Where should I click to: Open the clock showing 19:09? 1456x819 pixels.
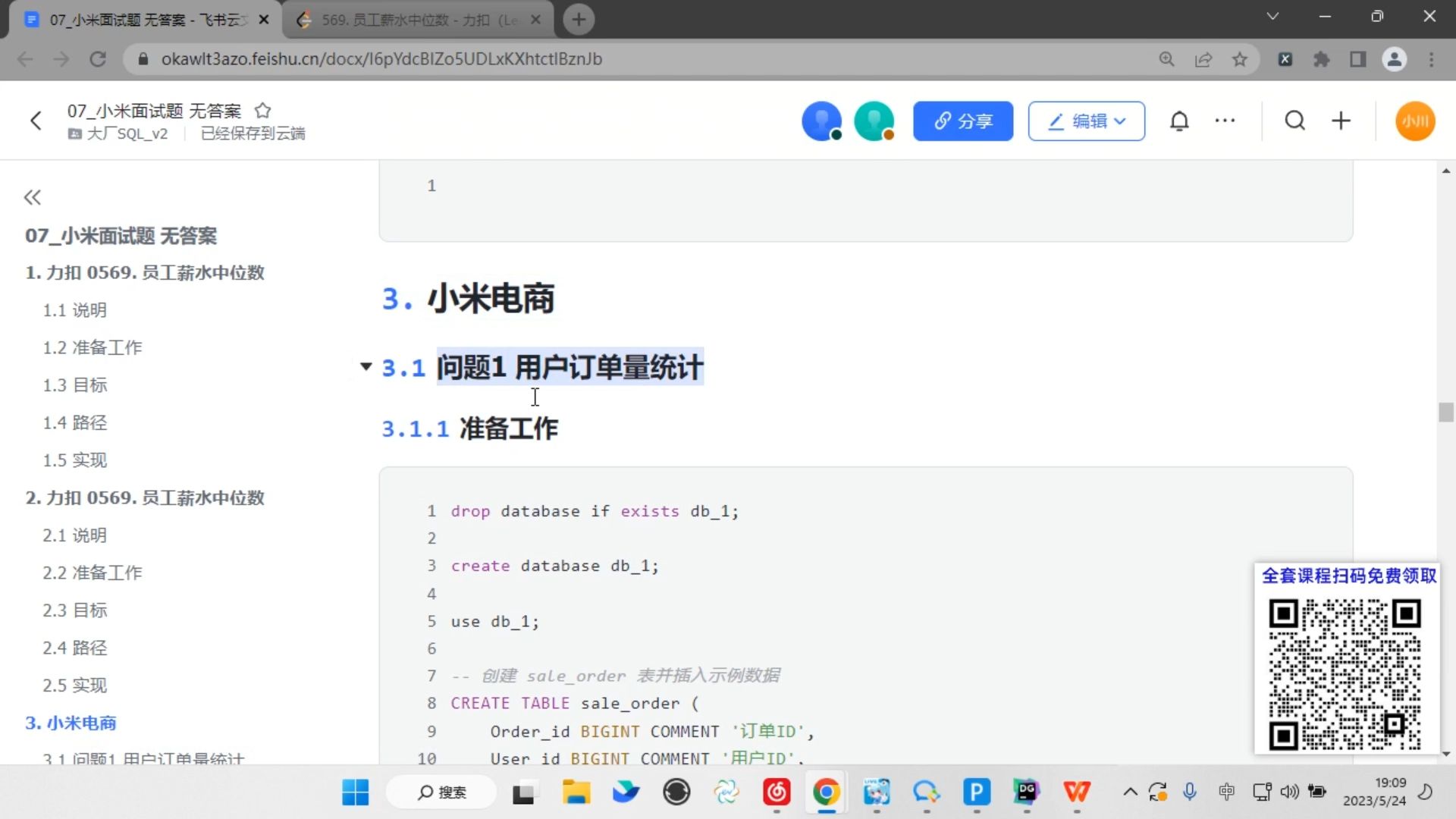pos(1374,792)
